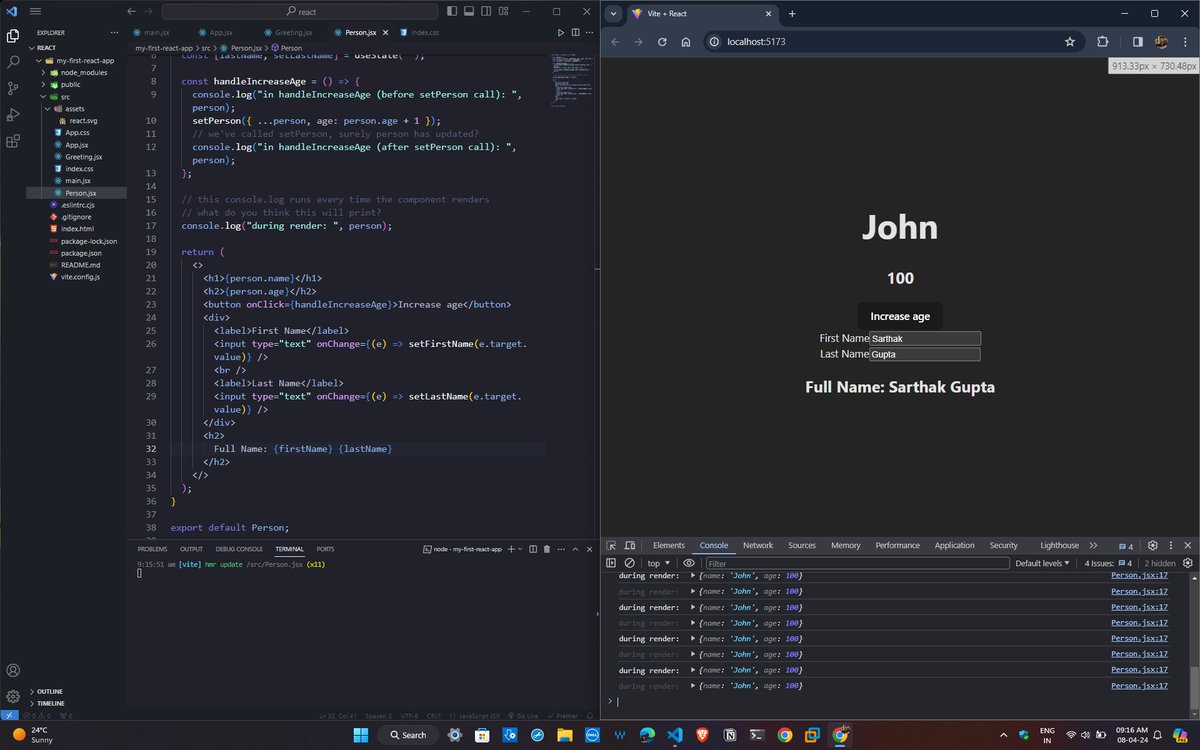Open the weather widget showing 24°C
Screen dimensions: 1200x750
point(34,734)
